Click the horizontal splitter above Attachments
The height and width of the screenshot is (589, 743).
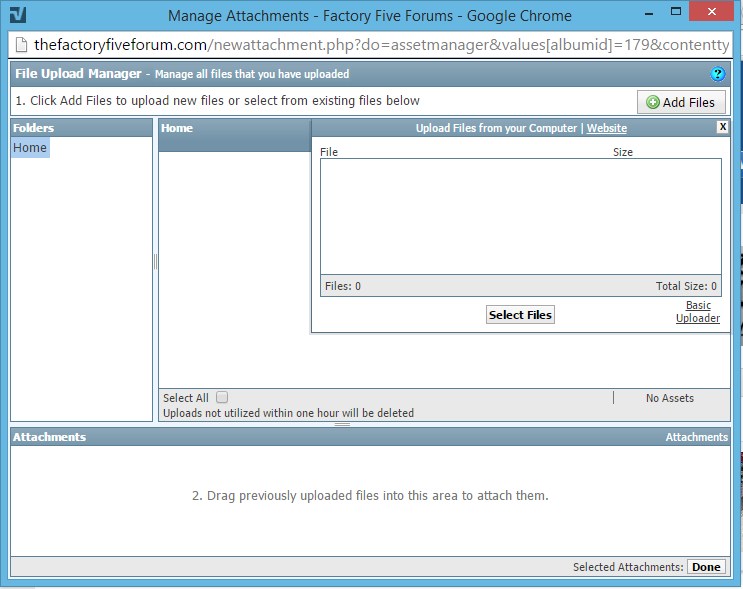pos(342,425)
